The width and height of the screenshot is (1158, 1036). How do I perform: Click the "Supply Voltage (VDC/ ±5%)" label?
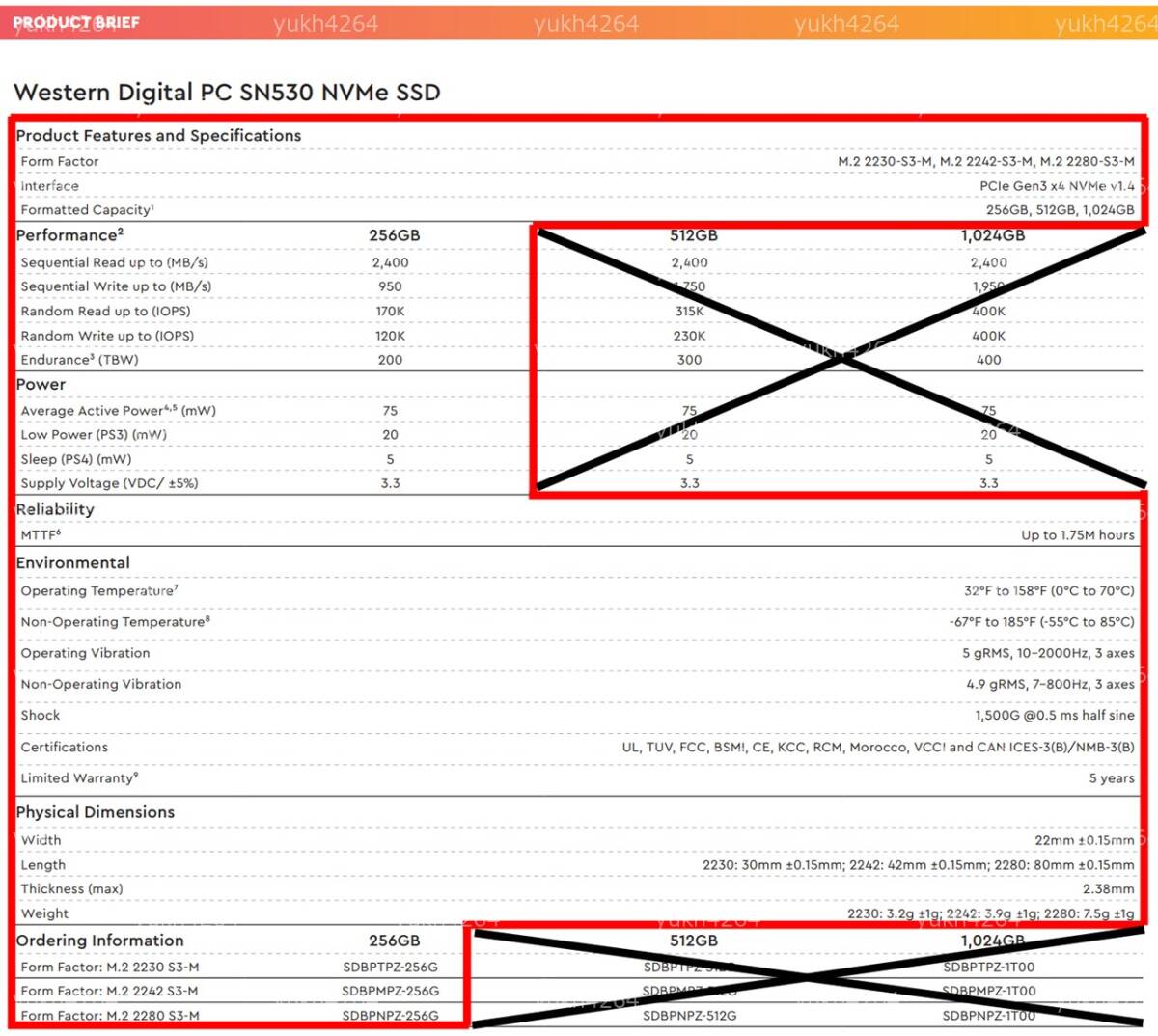pyautogui.click(x=110, y=483)
